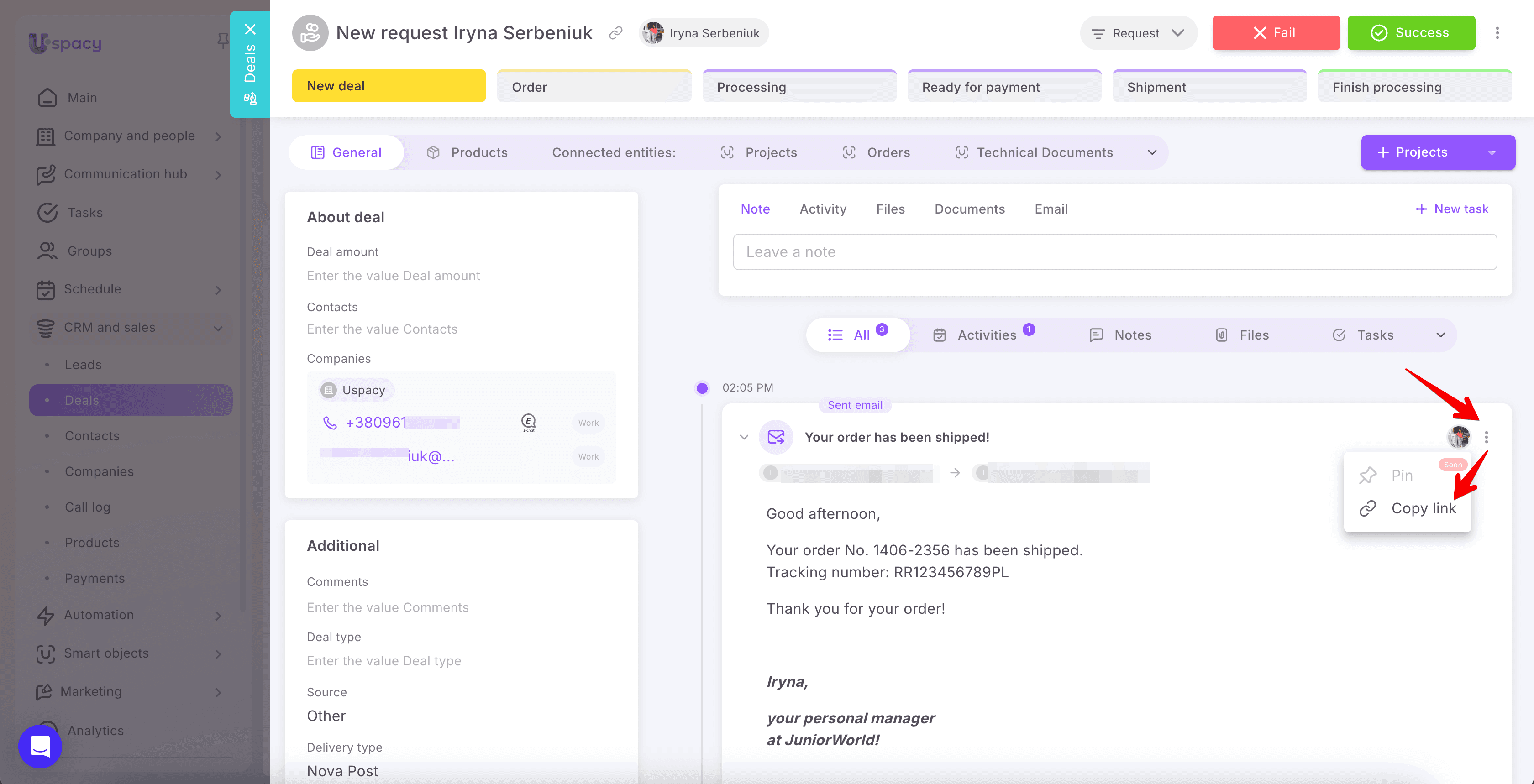Filter timeline by Tasks
The image size is (1534, 784).
(x=1362, y=335)
